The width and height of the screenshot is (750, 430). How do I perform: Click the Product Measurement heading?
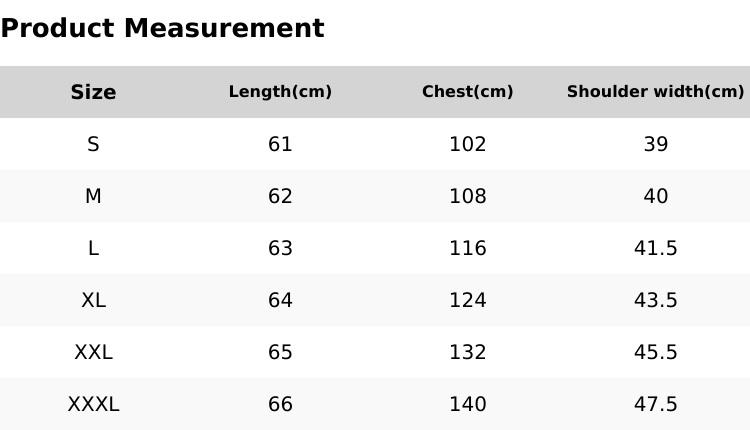point(162,28)
